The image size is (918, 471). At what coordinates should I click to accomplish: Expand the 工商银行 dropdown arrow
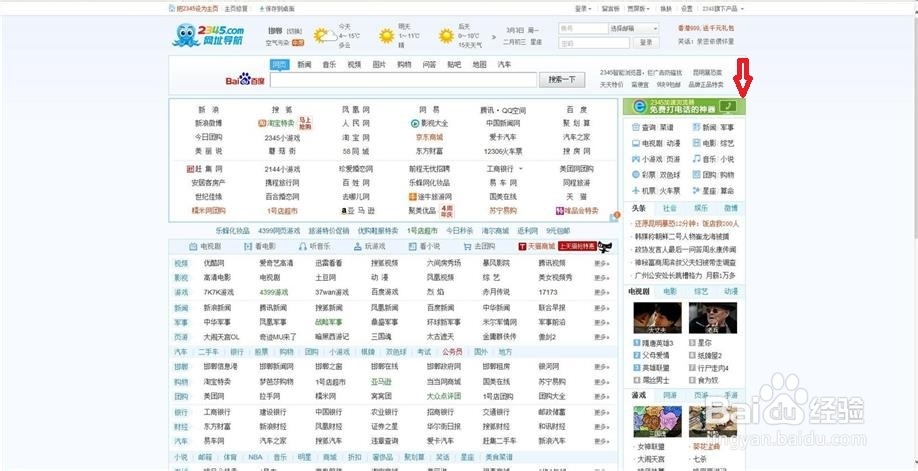point(521,169)
